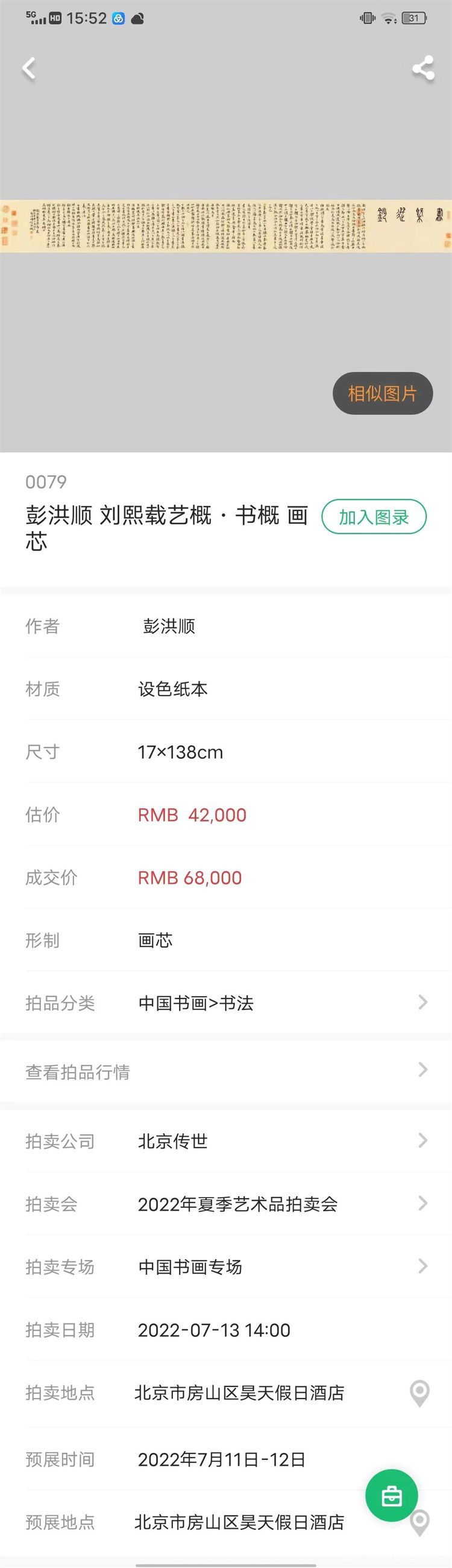This screenshot has height=1568, width=452.
Task: Open 拍卖公司 北京传世 chevron
Action: [423, 1140]
